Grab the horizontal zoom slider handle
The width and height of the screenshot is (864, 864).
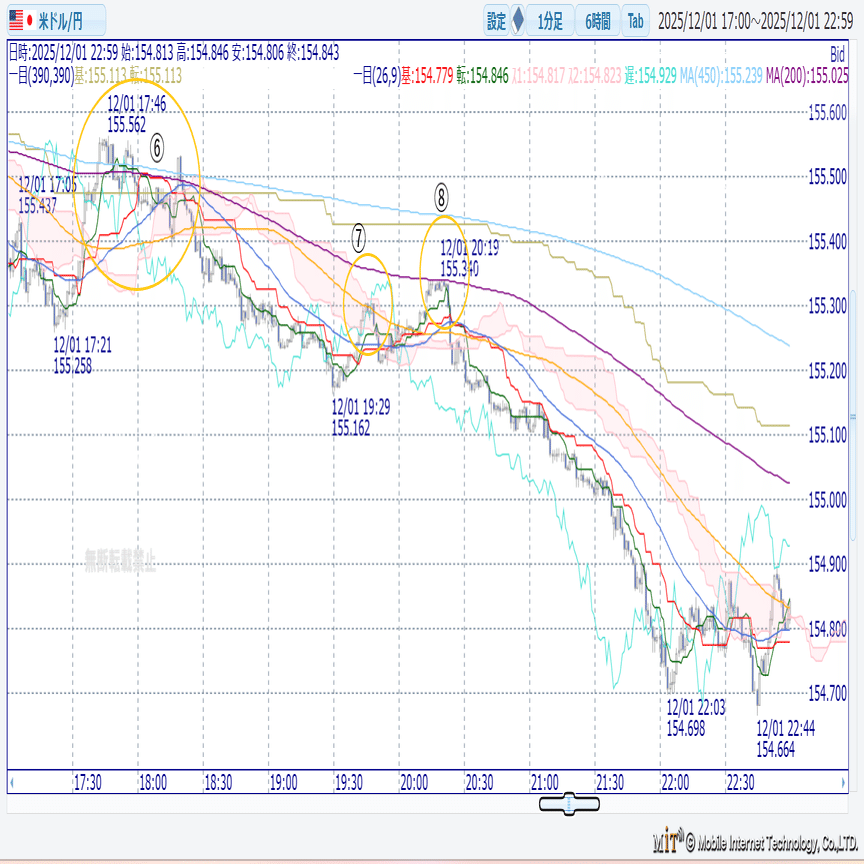tap(569, 804)
